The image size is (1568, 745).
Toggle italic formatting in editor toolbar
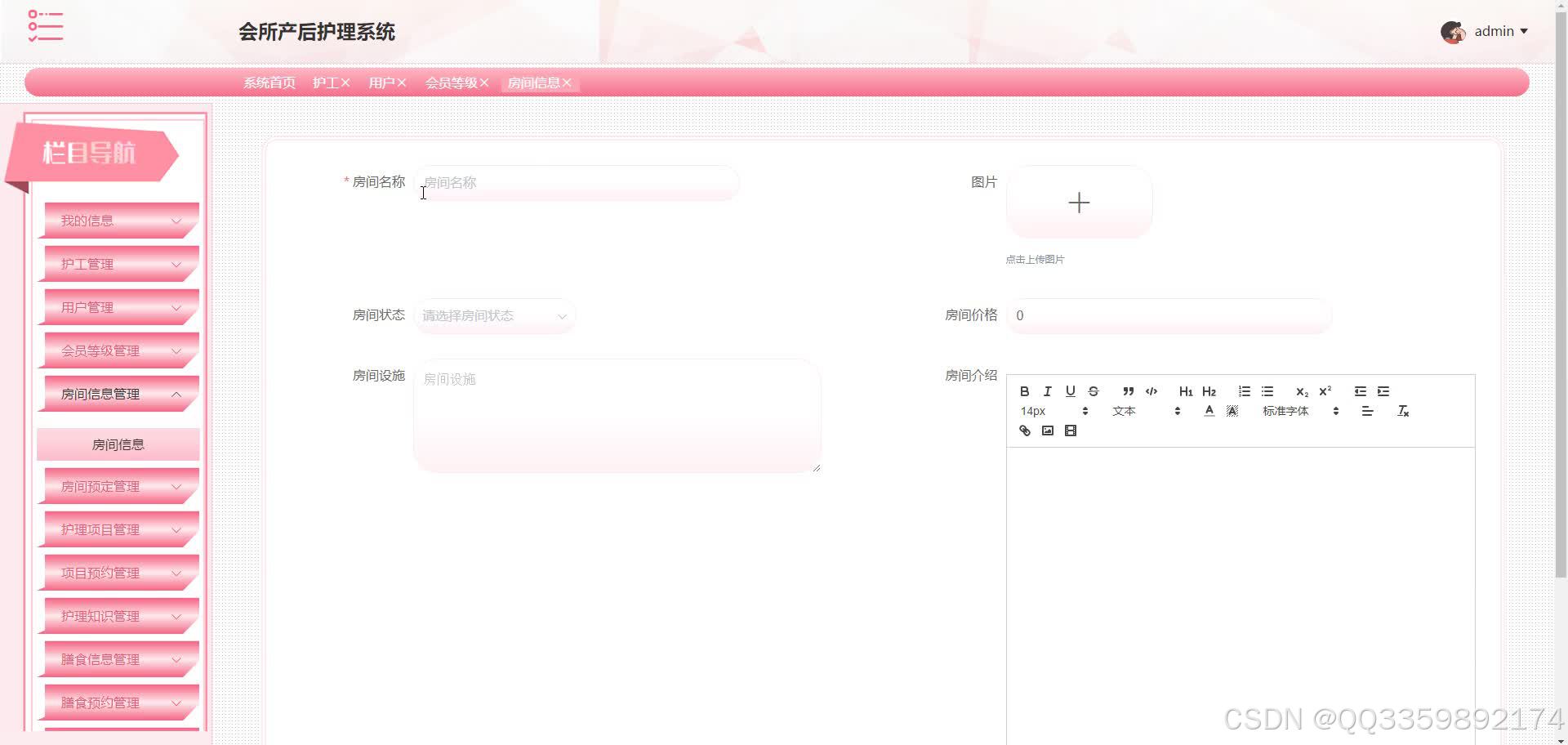point(1047,391)
